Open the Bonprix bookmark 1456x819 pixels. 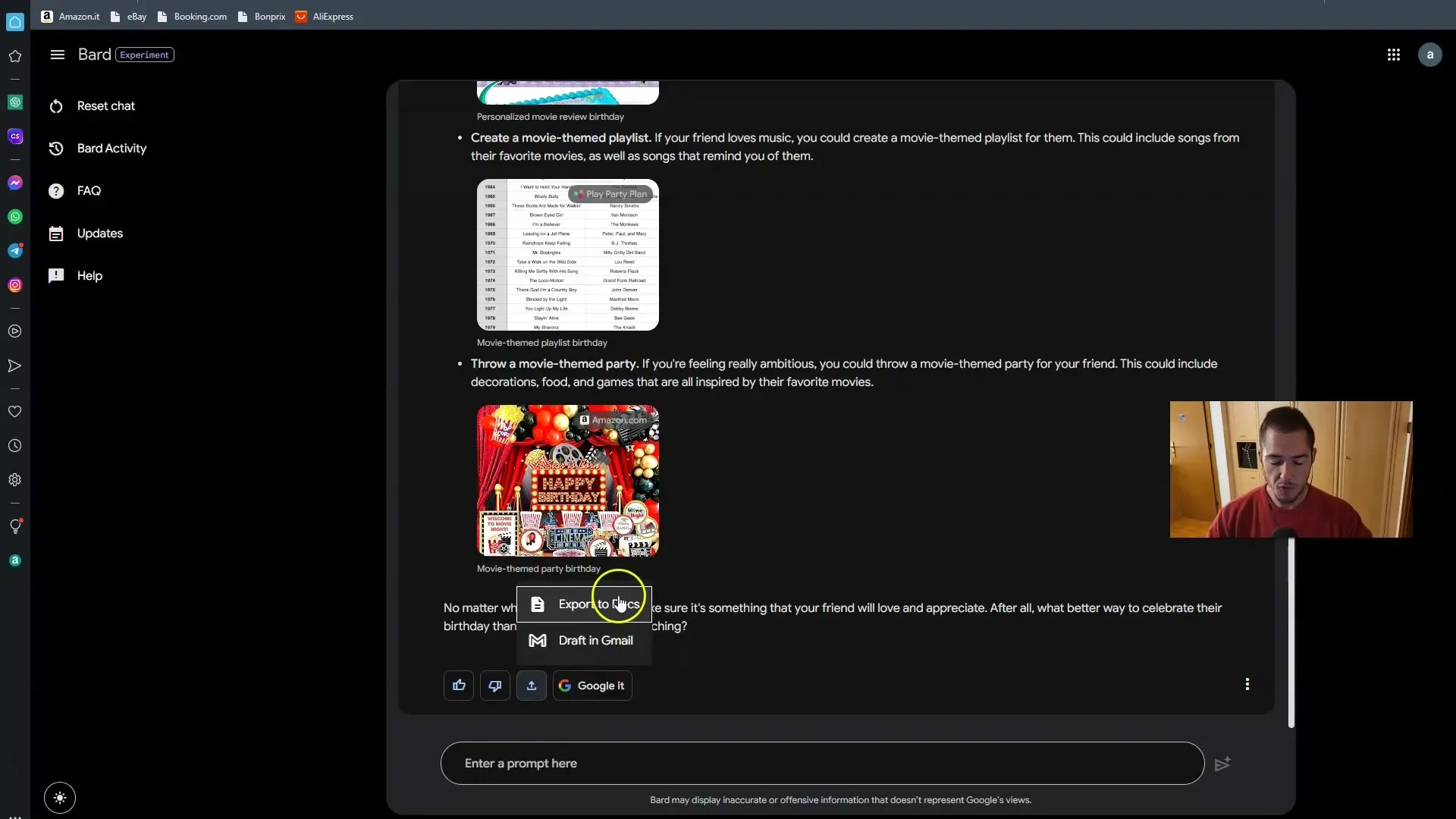click(x=262, y=17)
